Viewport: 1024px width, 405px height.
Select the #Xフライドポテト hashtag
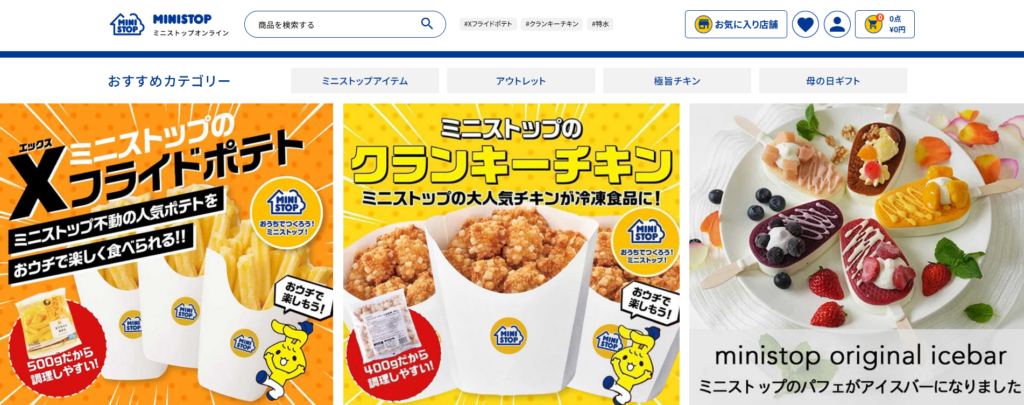click(x=488, y=24)
